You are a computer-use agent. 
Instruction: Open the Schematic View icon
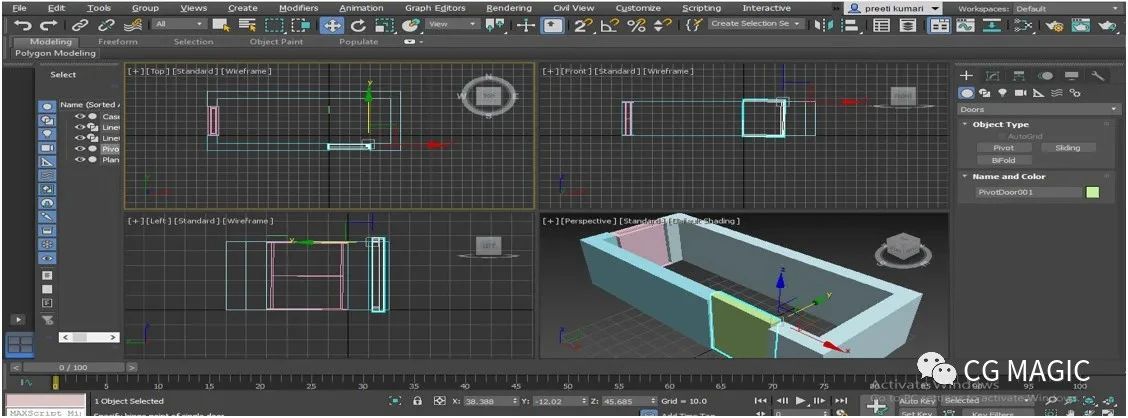993,25
